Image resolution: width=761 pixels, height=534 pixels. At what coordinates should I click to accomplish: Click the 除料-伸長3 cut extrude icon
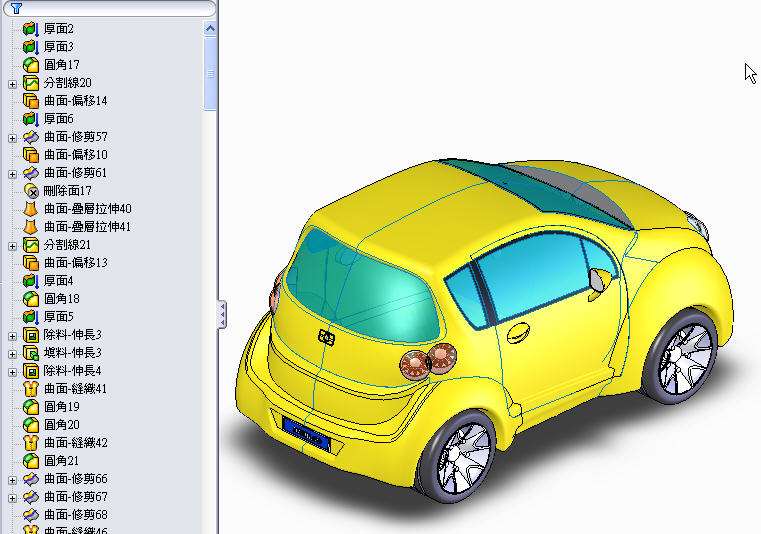(31, 335)
